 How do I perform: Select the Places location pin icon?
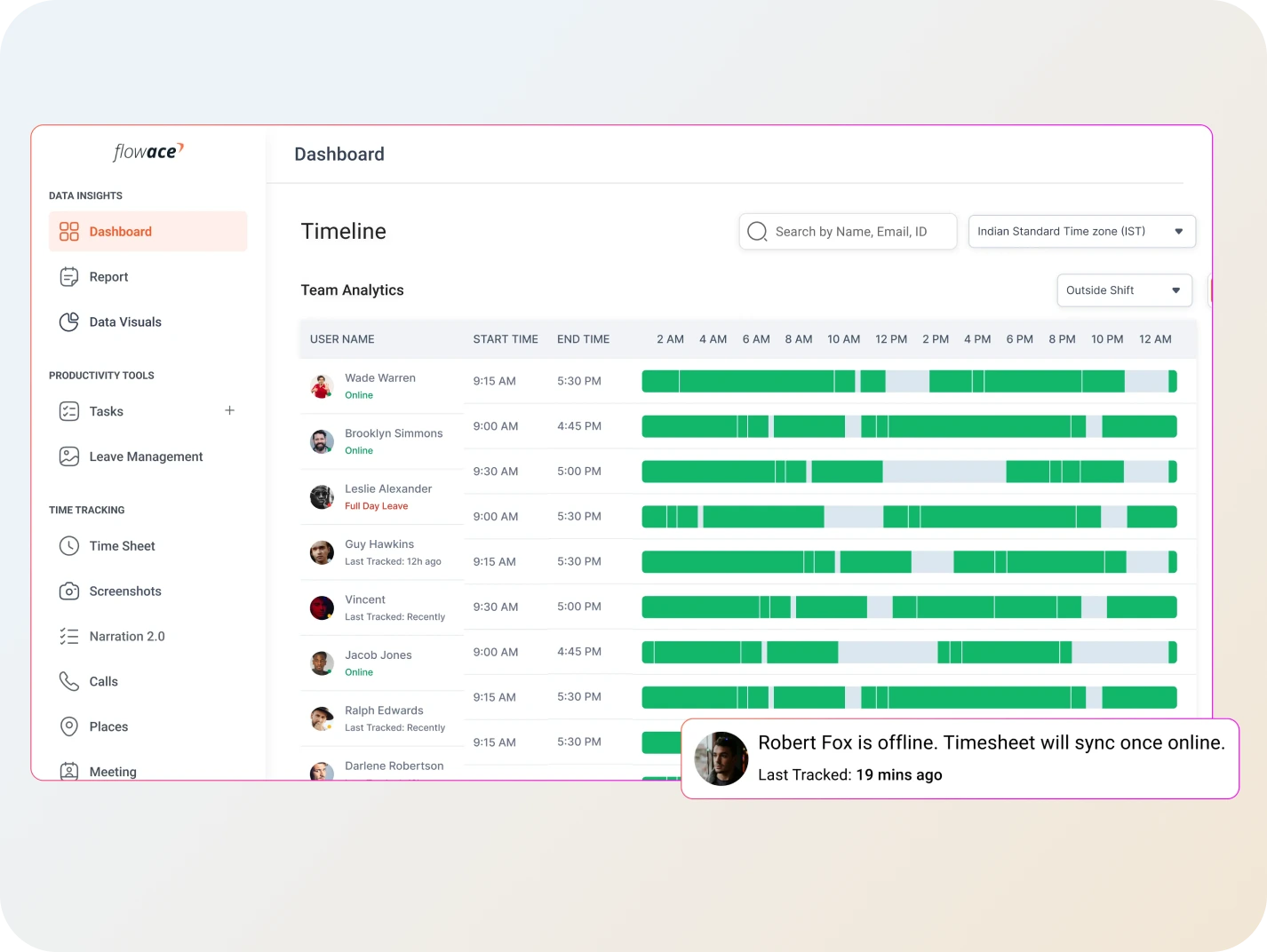[x=68, y=726]
